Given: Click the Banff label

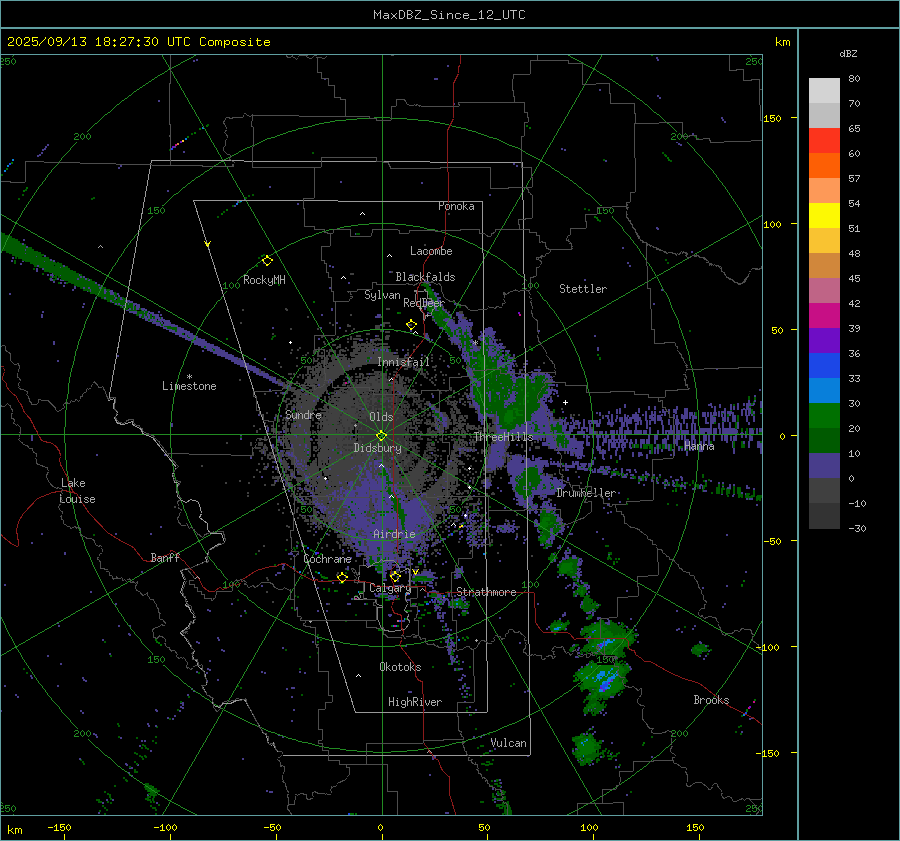Looking at the screenshot, I should (x=165, y=557).
